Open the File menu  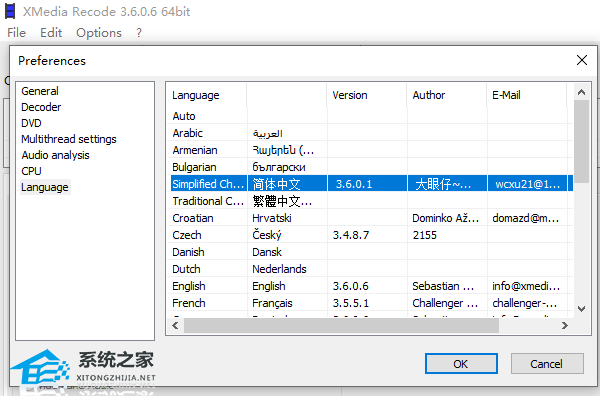16,33
